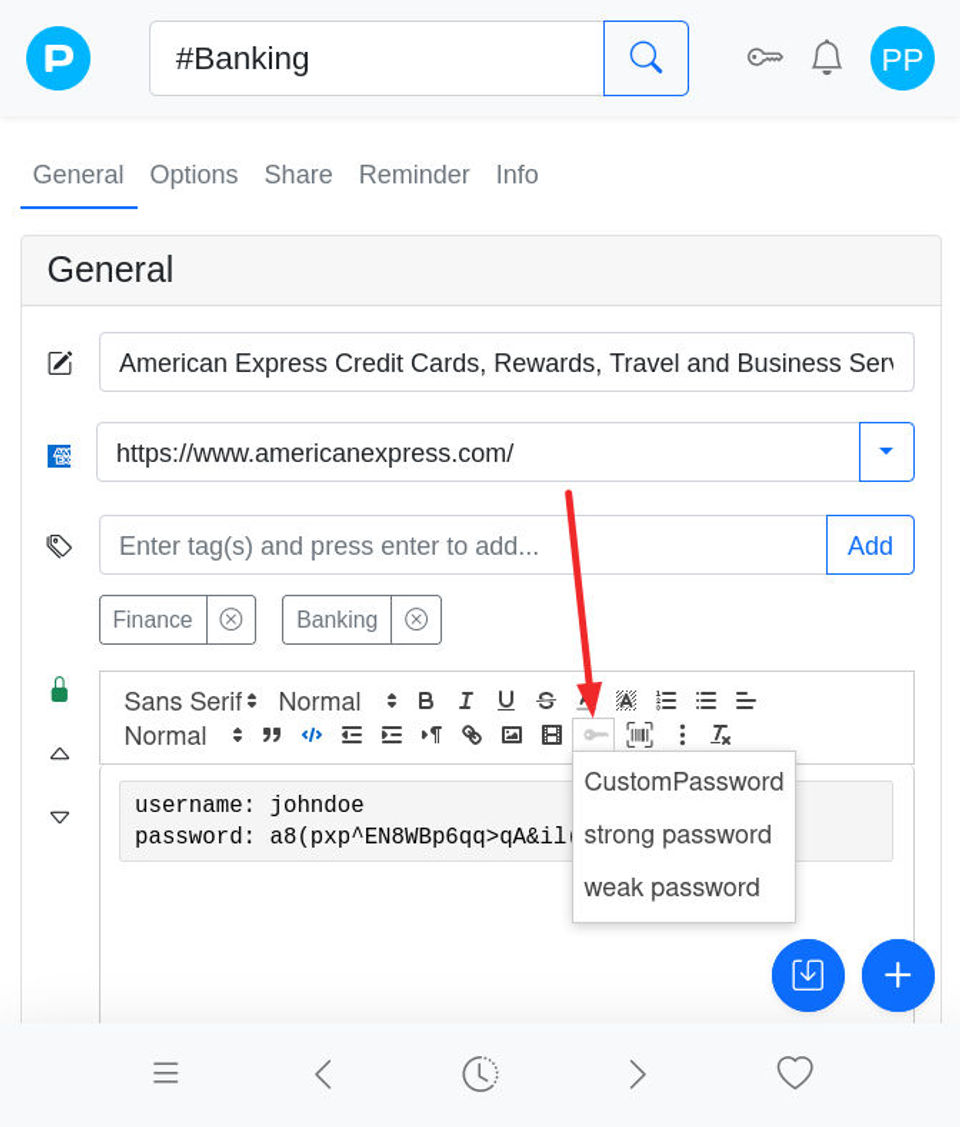Open the hamburger menu in bottom bar

[165, 1073]
